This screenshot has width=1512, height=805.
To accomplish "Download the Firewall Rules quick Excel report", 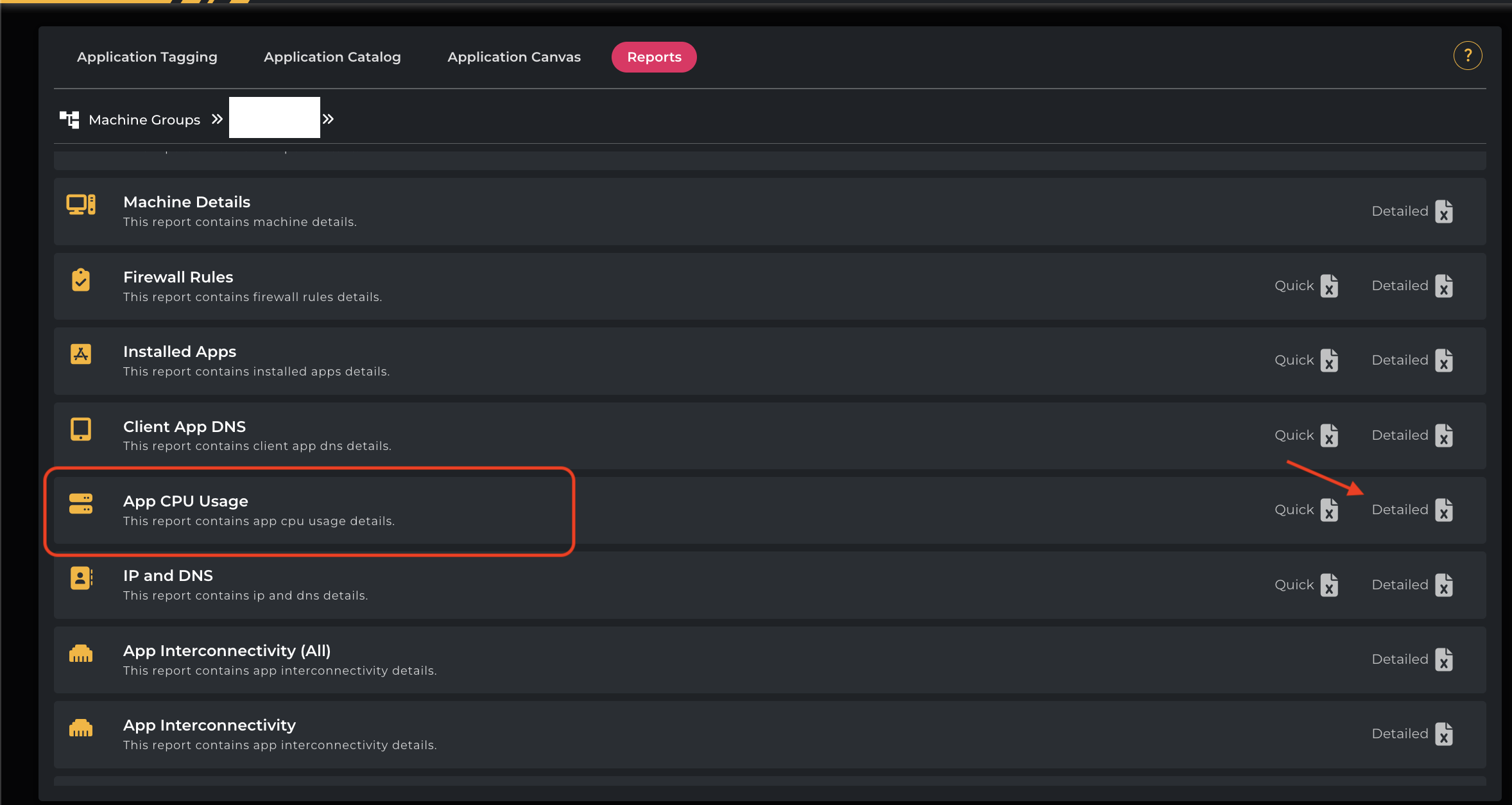I will point(1329,286).
